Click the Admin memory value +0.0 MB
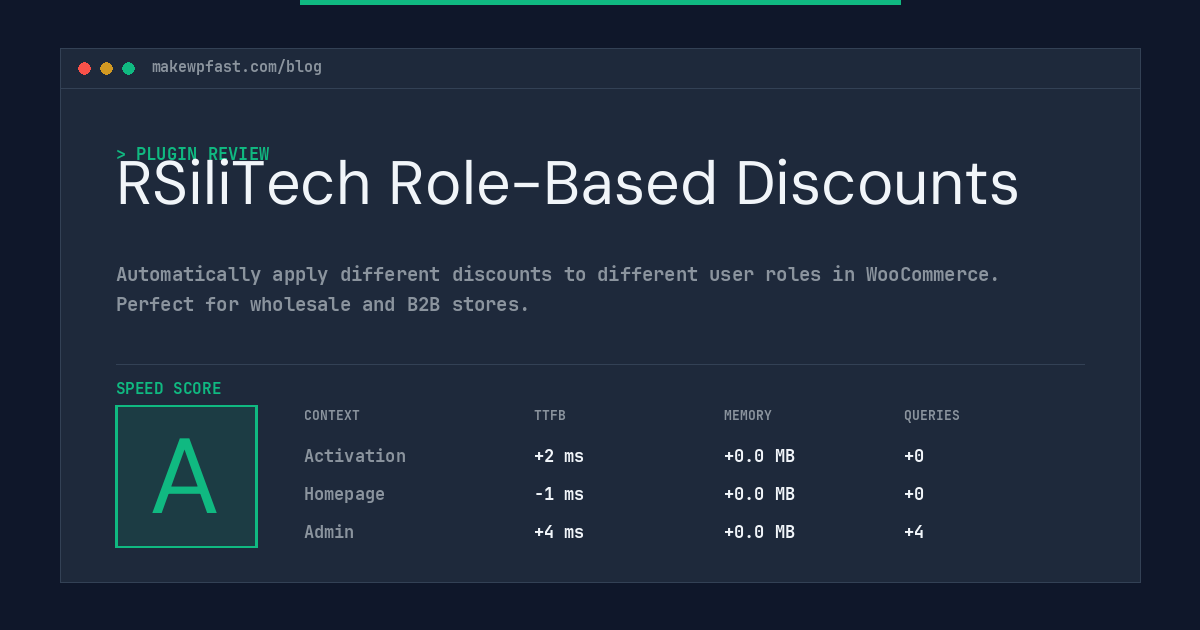The width and height of the screenshot is (1200, 630). click(x=760, y=532)
